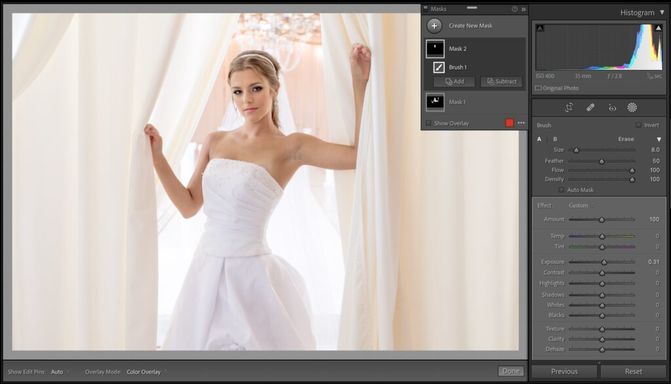The image size is (671, 384).
Task: Select the Red Eye Correction tool icon
Action: pos(612,108)
